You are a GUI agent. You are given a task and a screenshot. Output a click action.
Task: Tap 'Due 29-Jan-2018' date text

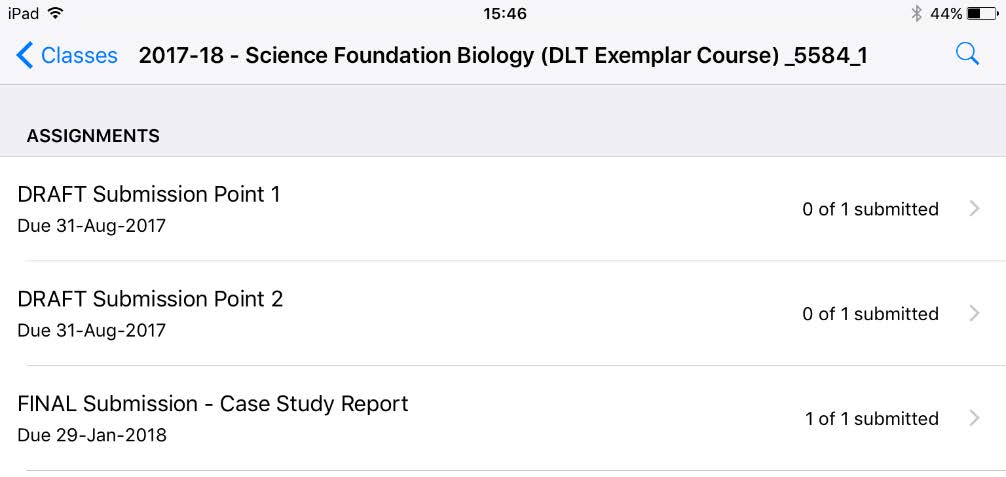pos(92,435)
